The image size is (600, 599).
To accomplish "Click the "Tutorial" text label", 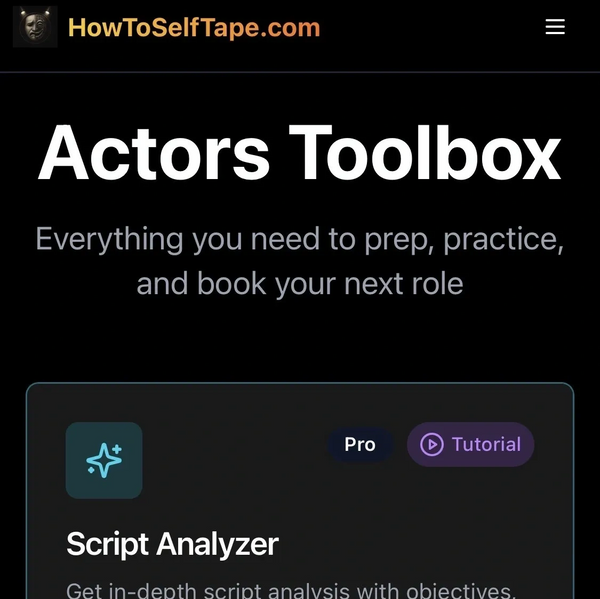I will [486, 444].
